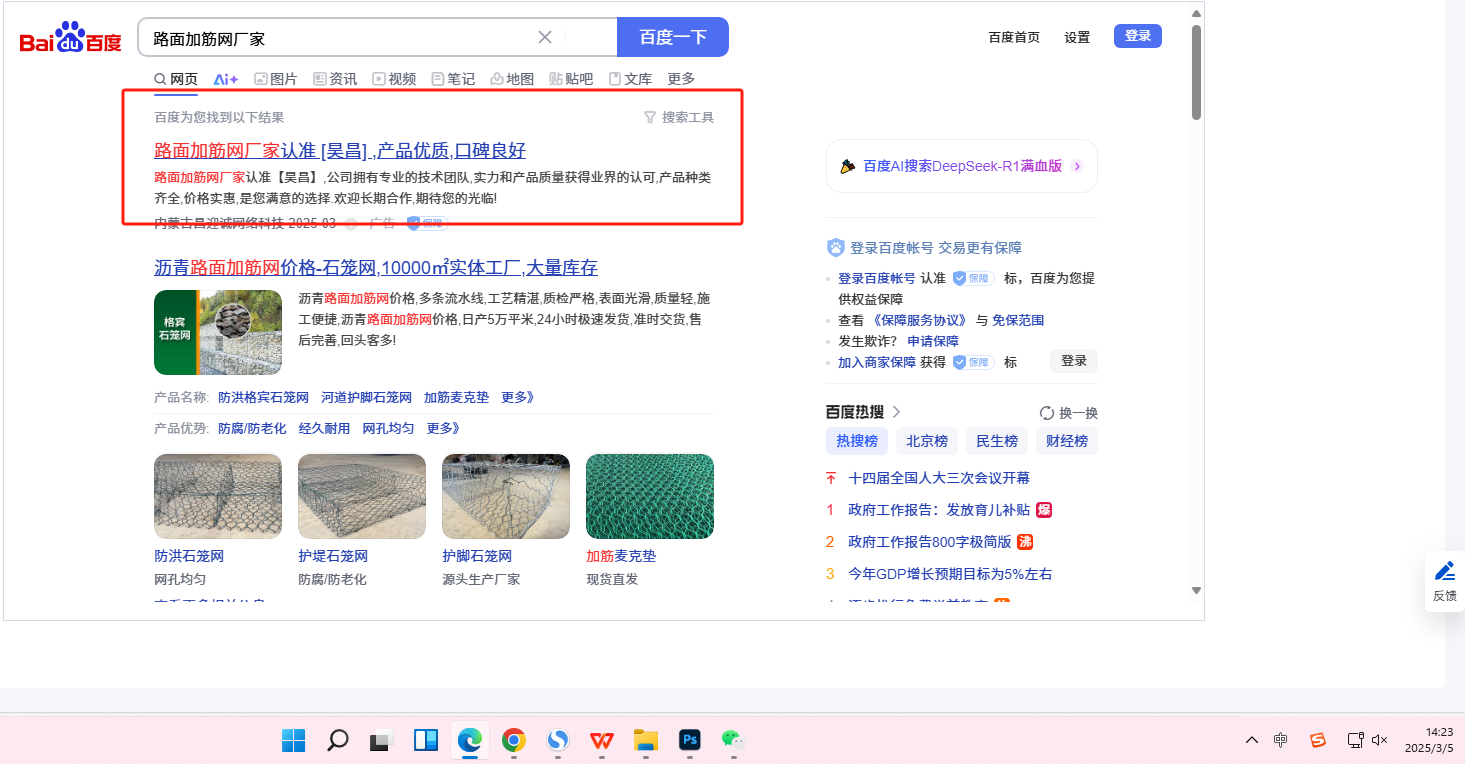
Task: Click the search tools filter icon
Action: coord(649,117)
